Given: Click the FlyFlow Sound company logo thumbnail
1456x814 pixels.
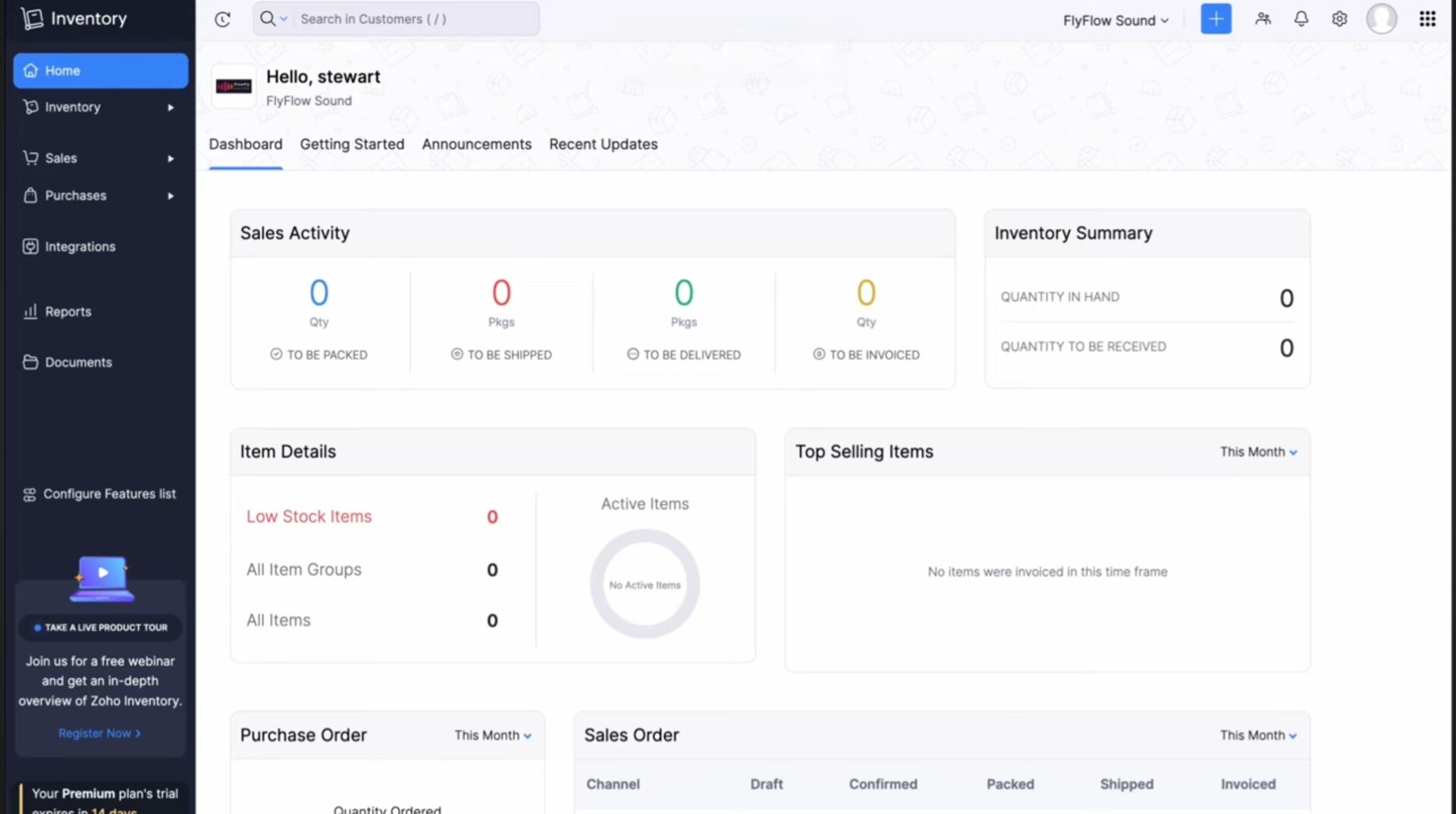Looking at the screenshot, I should pos(234,86).
